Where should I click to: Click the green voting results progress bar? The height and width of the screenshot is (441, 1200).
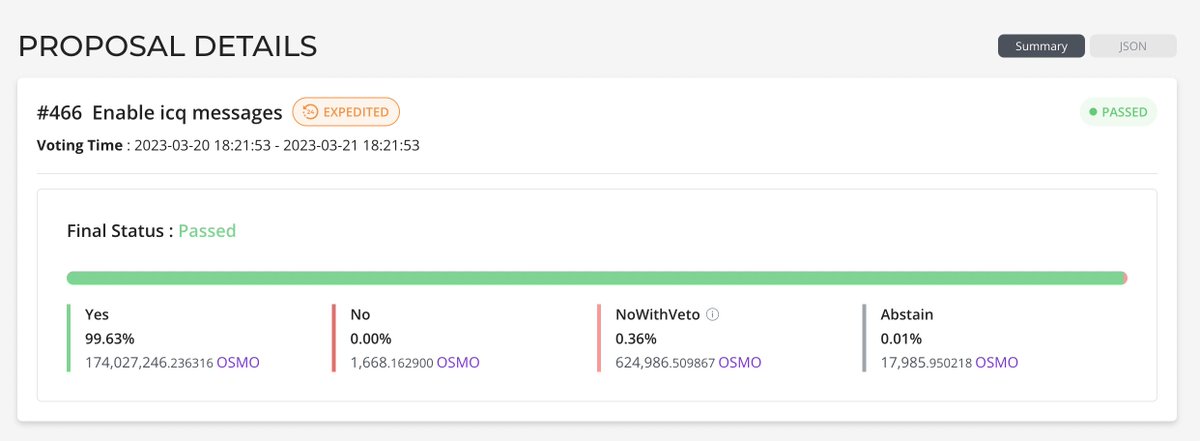pyautogui.click(x=596, y=278)
